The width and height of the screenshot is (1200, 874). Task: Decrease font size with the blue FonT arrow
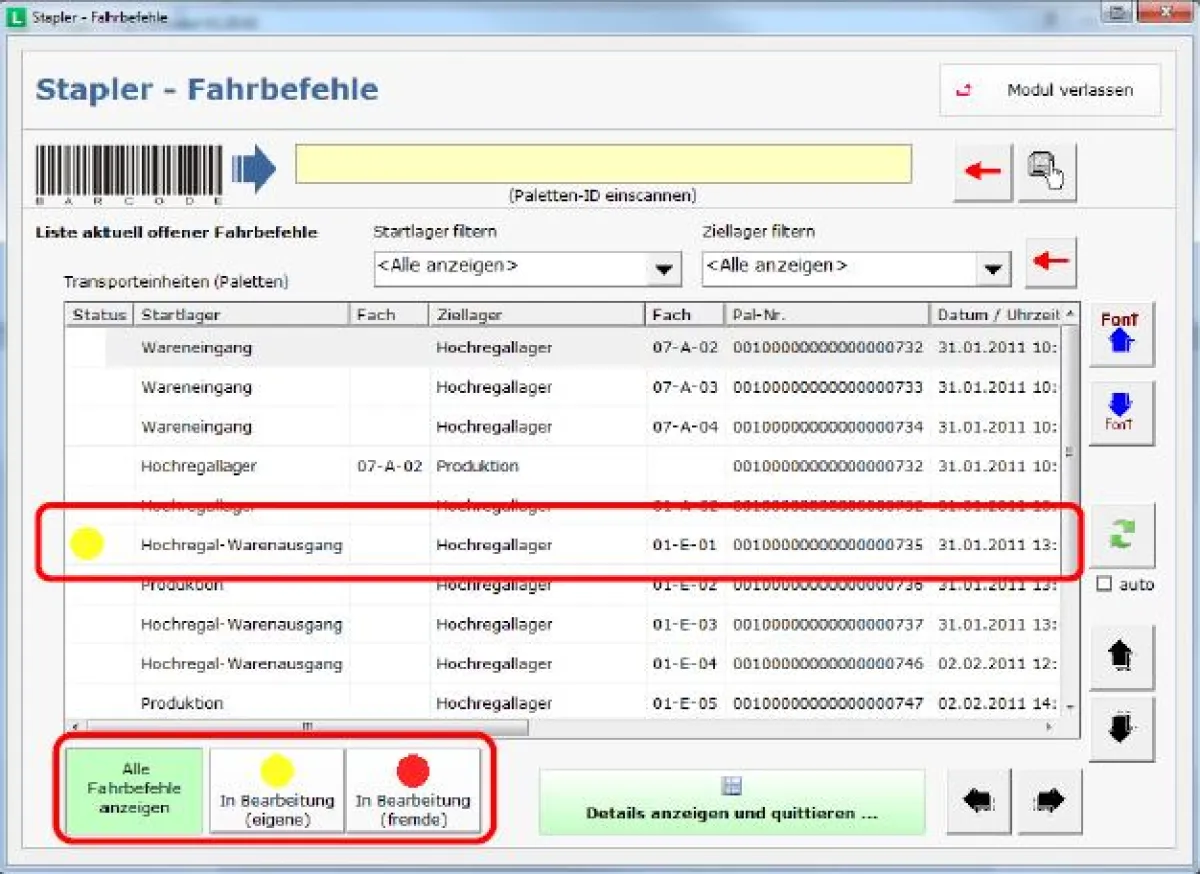click(1121, 410)
